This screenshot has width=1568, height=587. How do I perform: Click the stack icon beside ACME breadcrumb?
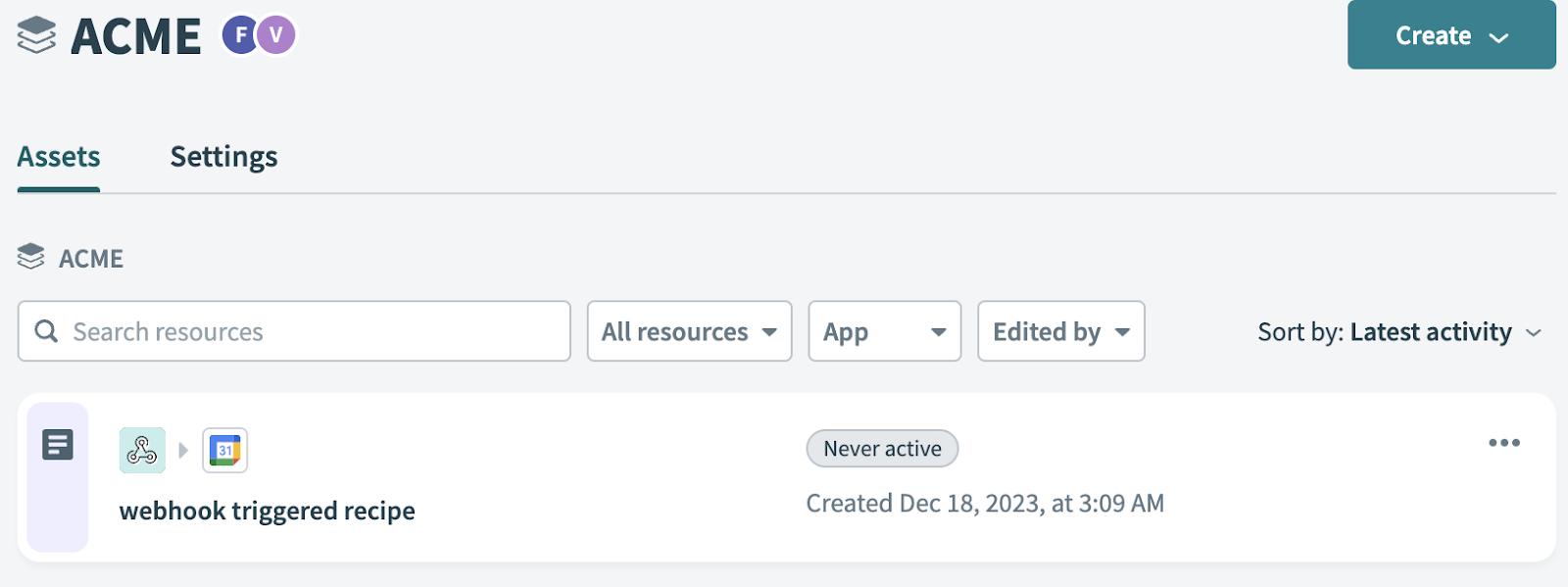point(32,257)
